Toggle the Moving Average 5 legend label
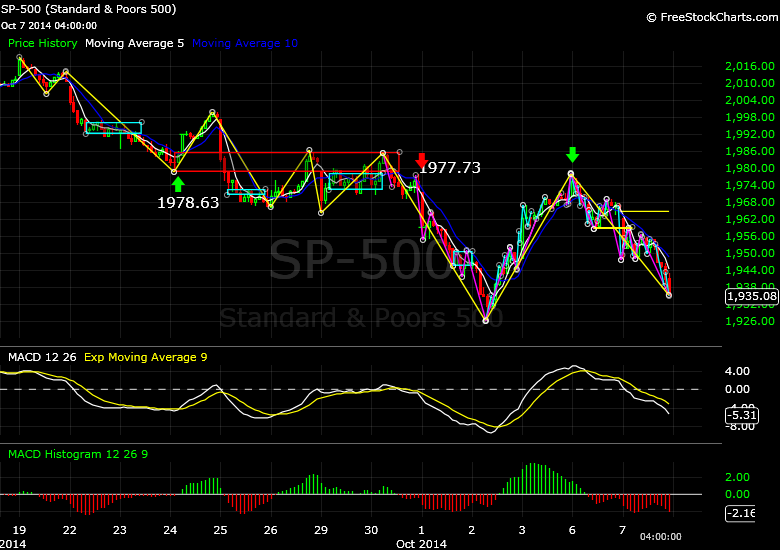Screen dimensions: 780x550 [134, 43]
